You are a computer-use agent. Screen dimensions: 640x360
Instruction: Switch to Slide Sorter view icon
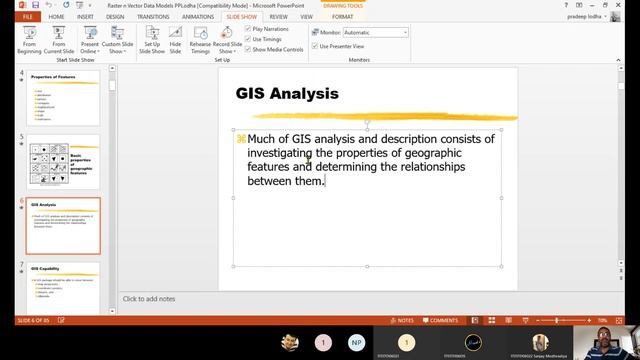[x=492, y=320]
